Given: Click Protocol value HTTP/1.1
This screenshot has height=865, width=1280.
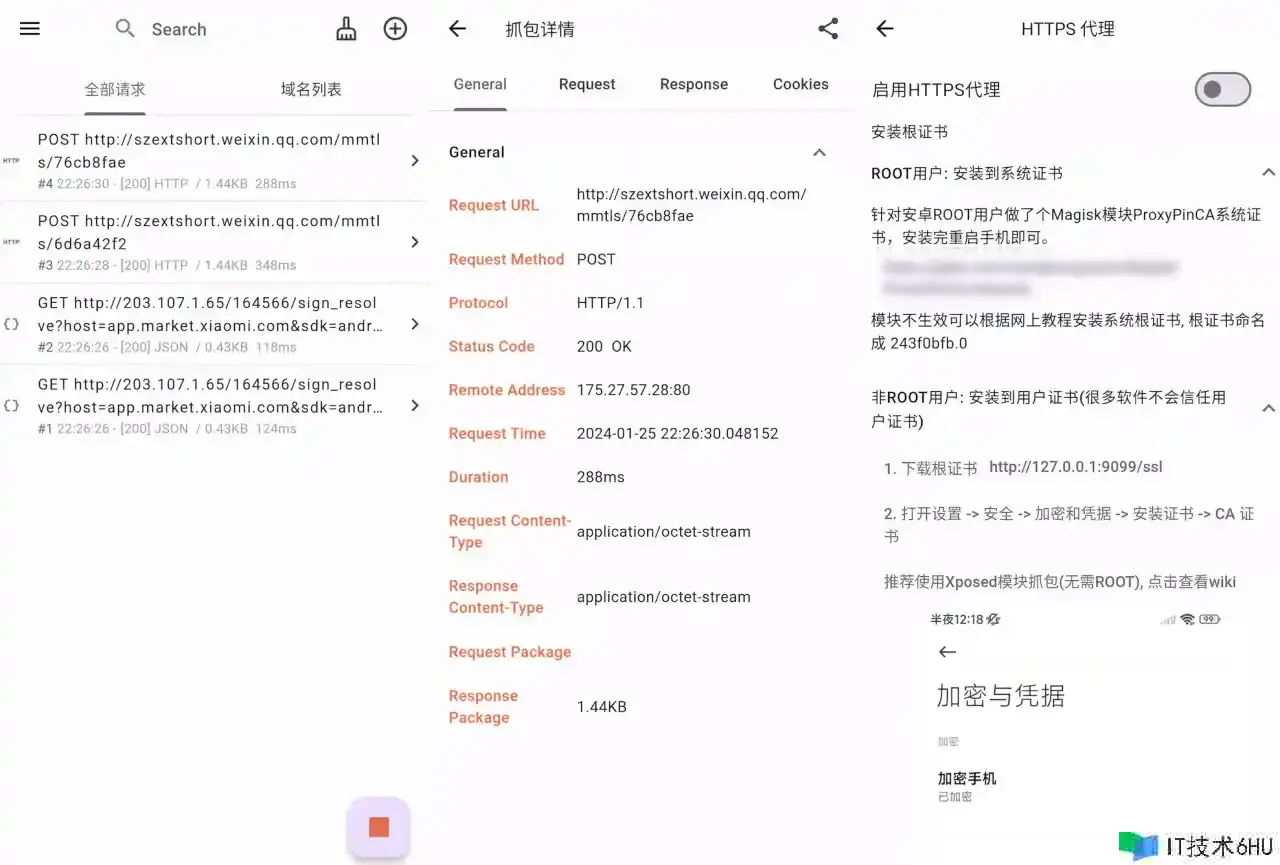Looking at the screenshot, I should [610, 303].
